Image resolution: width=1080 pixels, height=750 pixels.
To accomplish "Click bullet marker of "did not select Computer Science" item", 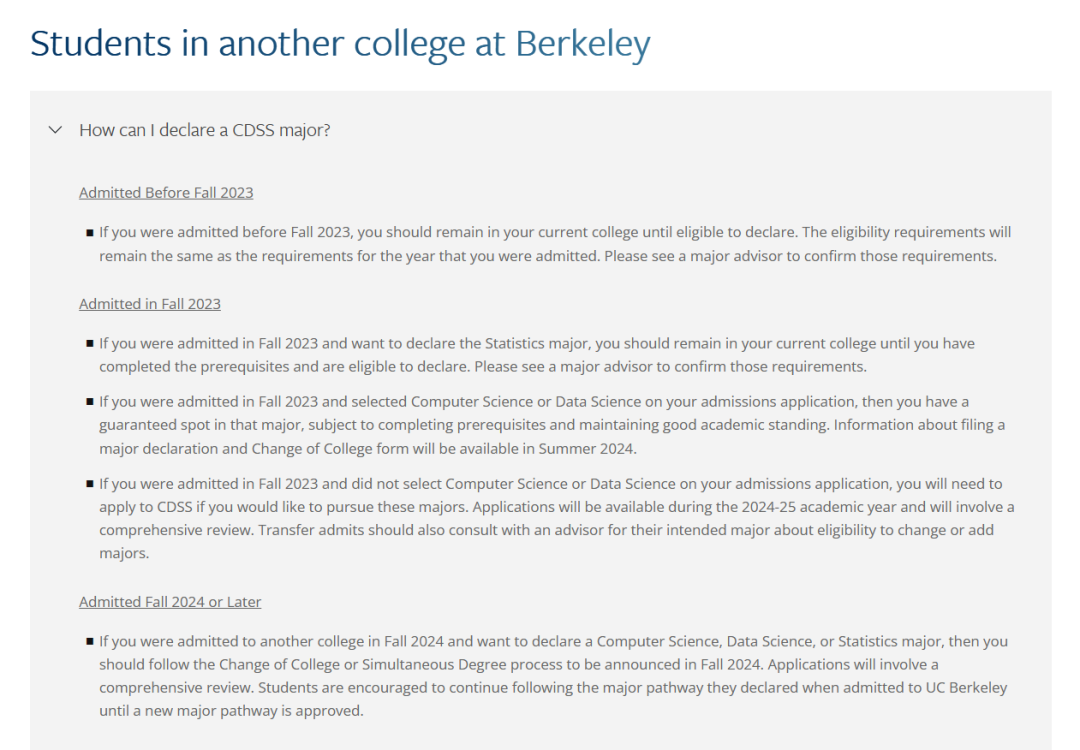I will click(x=90, y=484).
